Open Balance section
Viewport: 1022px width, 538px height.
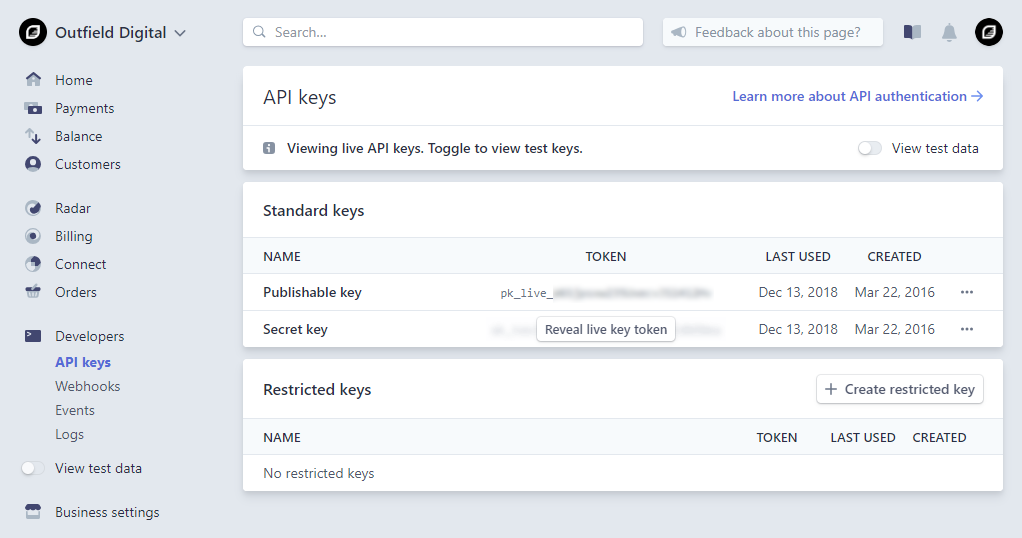tap(79, 136)
